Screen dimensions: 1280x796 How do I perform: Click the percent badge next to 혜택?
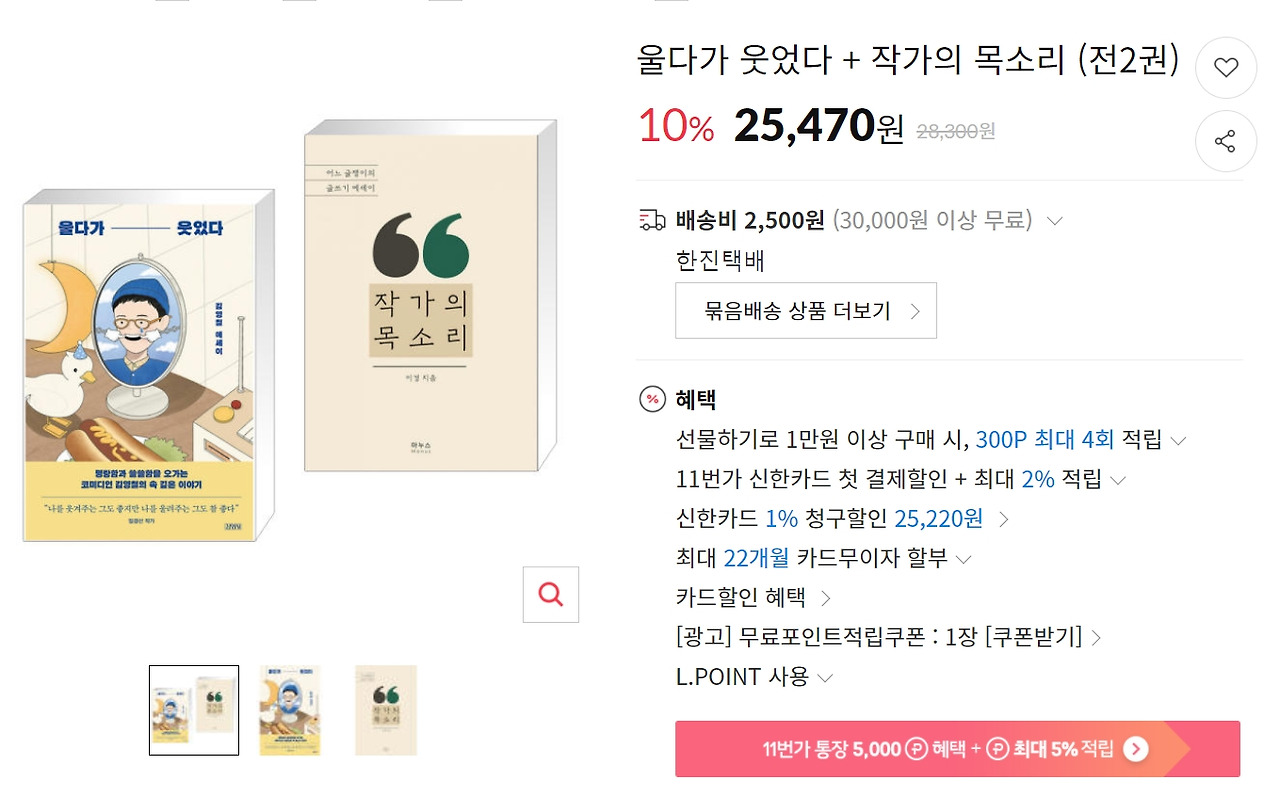[x=651, y=399]
